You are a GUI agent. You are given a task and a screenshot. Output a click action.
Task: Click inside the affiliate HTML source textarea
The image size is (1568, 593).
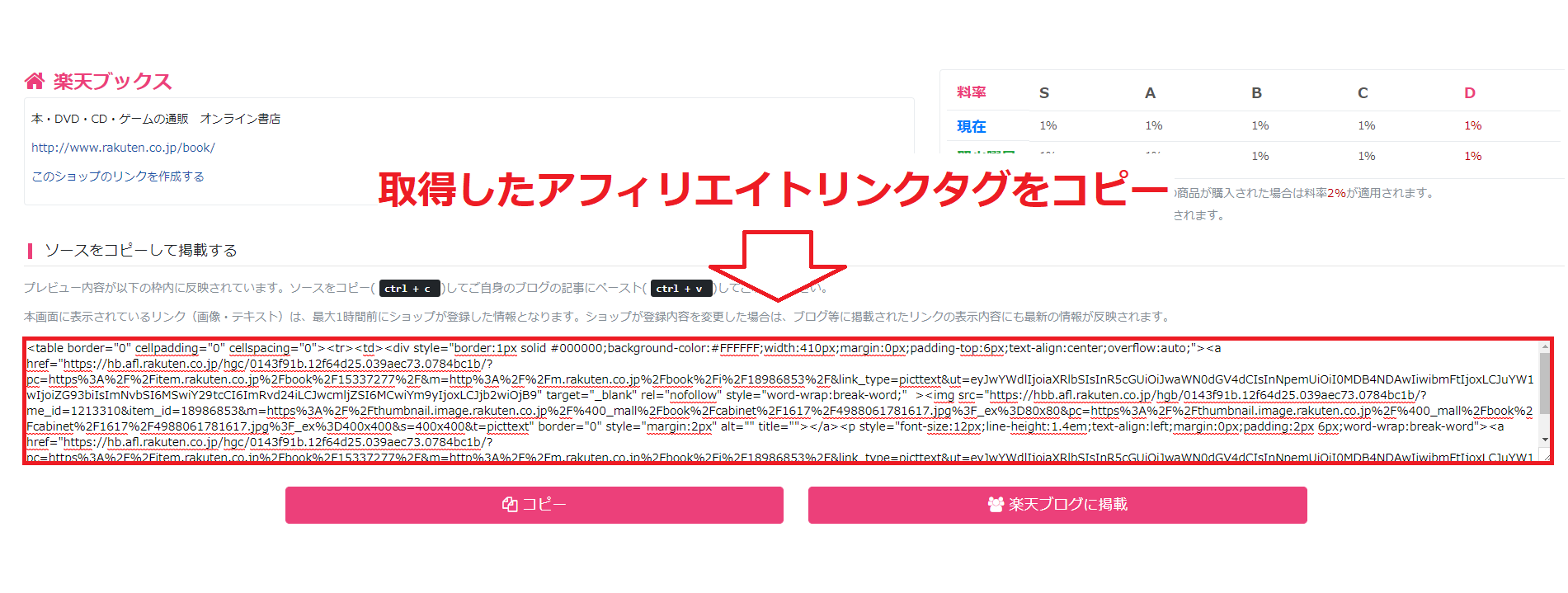pyautogui.click(x=781, y=401)
